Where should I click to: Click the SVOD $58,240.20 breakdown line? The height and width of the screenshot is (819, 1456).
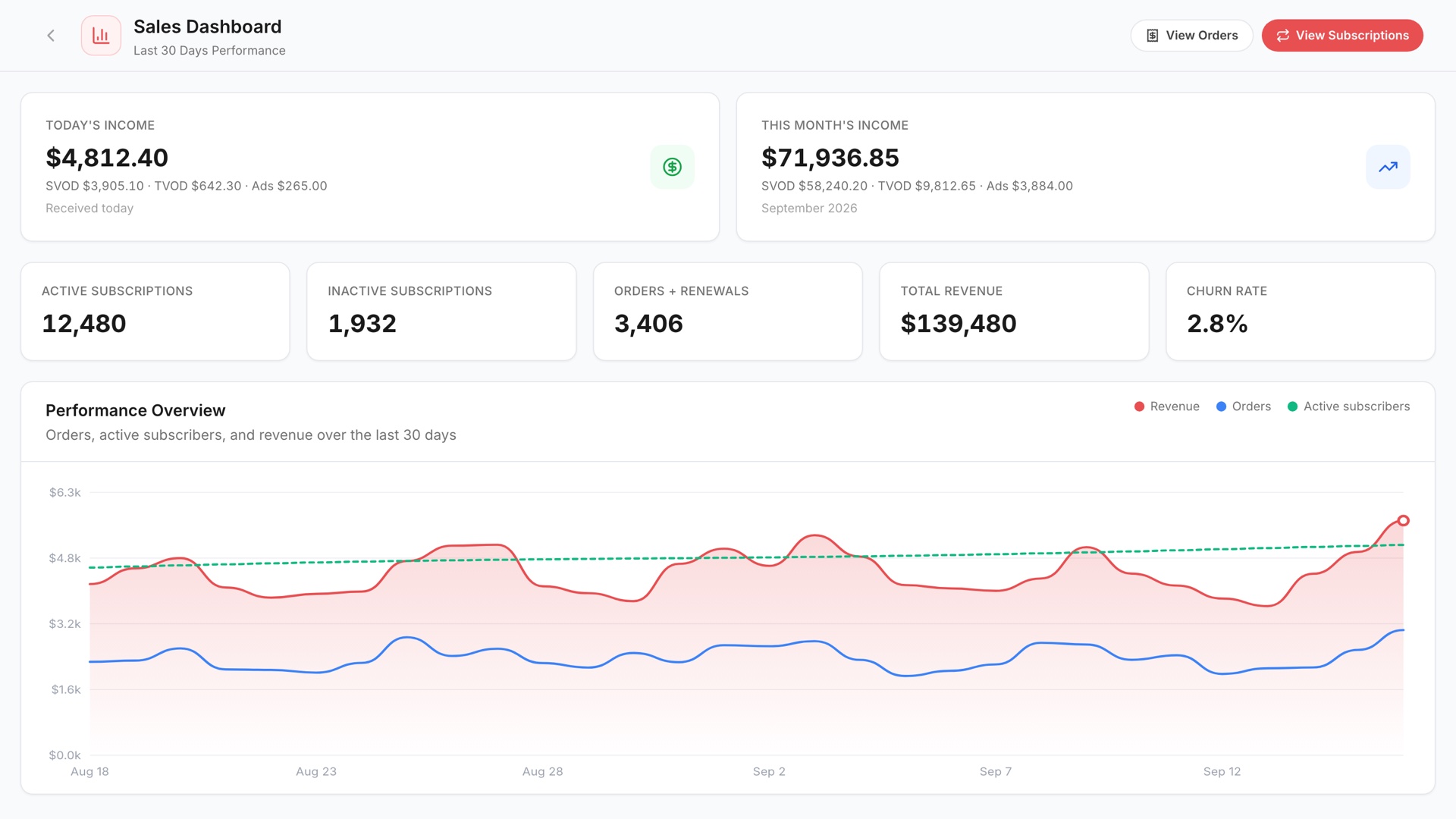[917, 186]
